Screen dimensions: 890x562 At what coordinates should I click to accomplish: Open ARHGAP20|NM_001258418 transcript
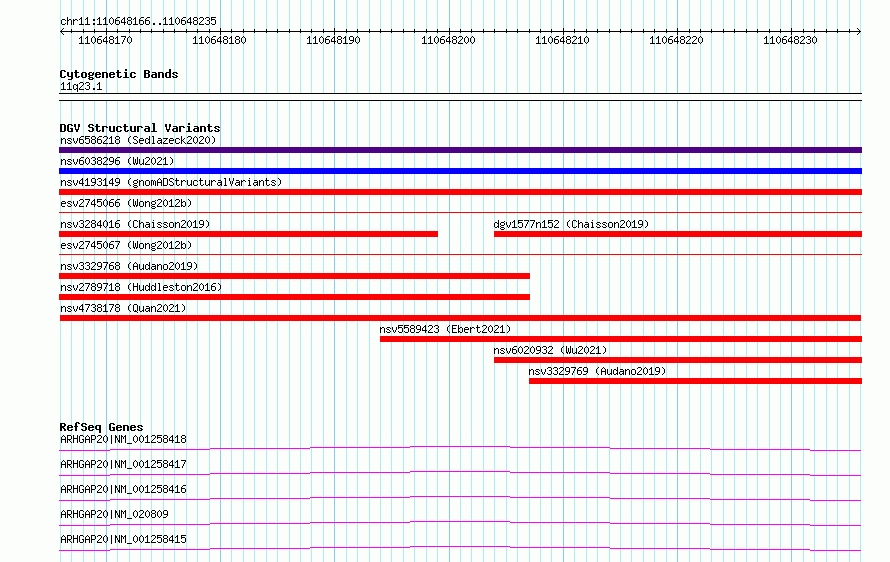123,439
